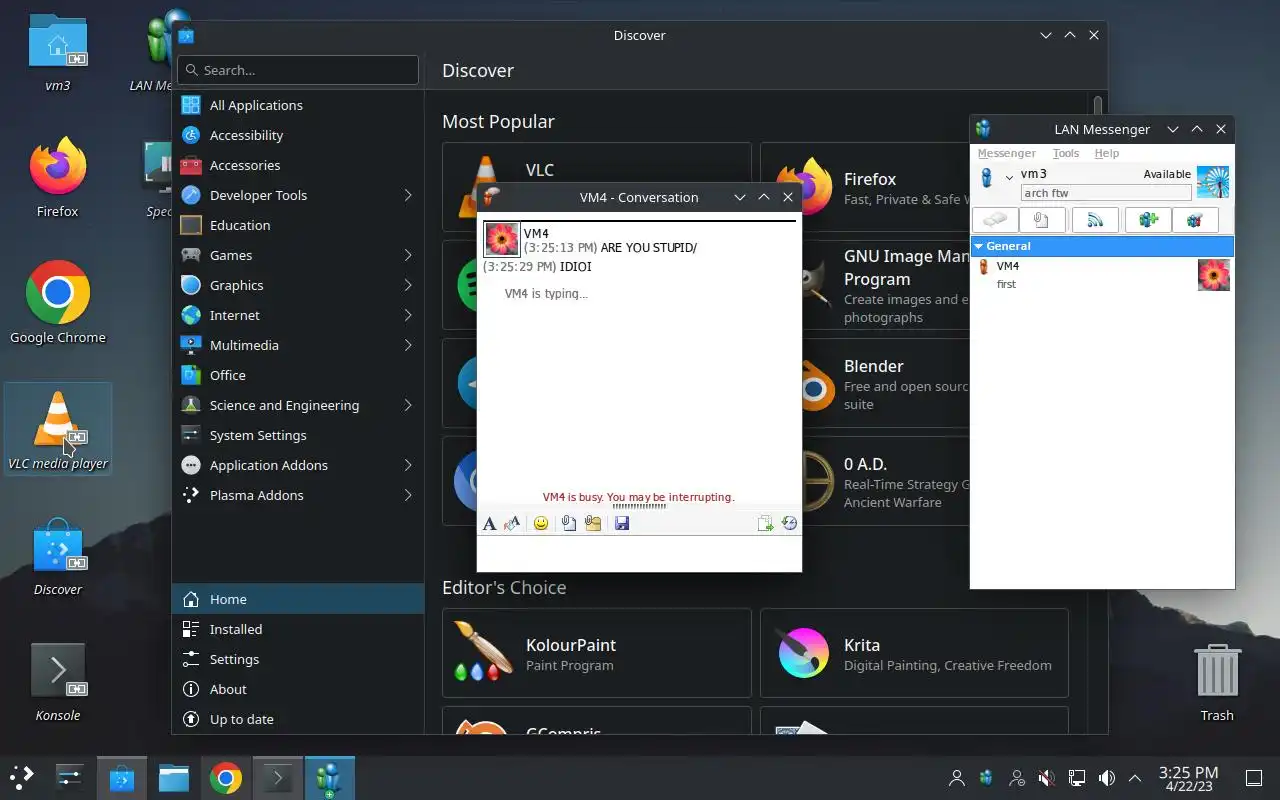Open the About page in Discover
The image size is (1280, 800).
tap(298, 689)
